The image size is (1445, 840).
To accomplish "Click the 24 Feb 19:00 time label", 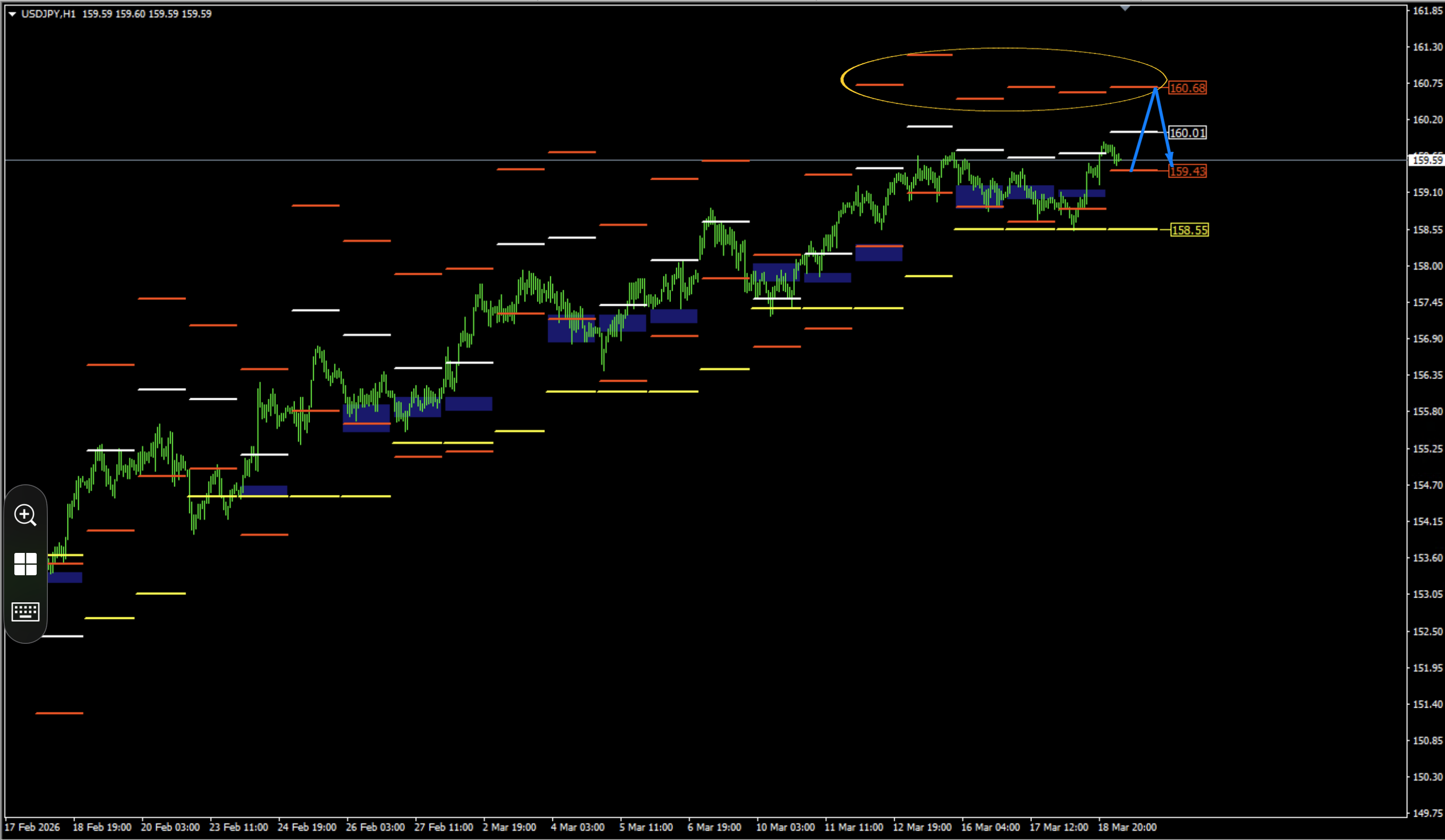I will click(307, 827).
